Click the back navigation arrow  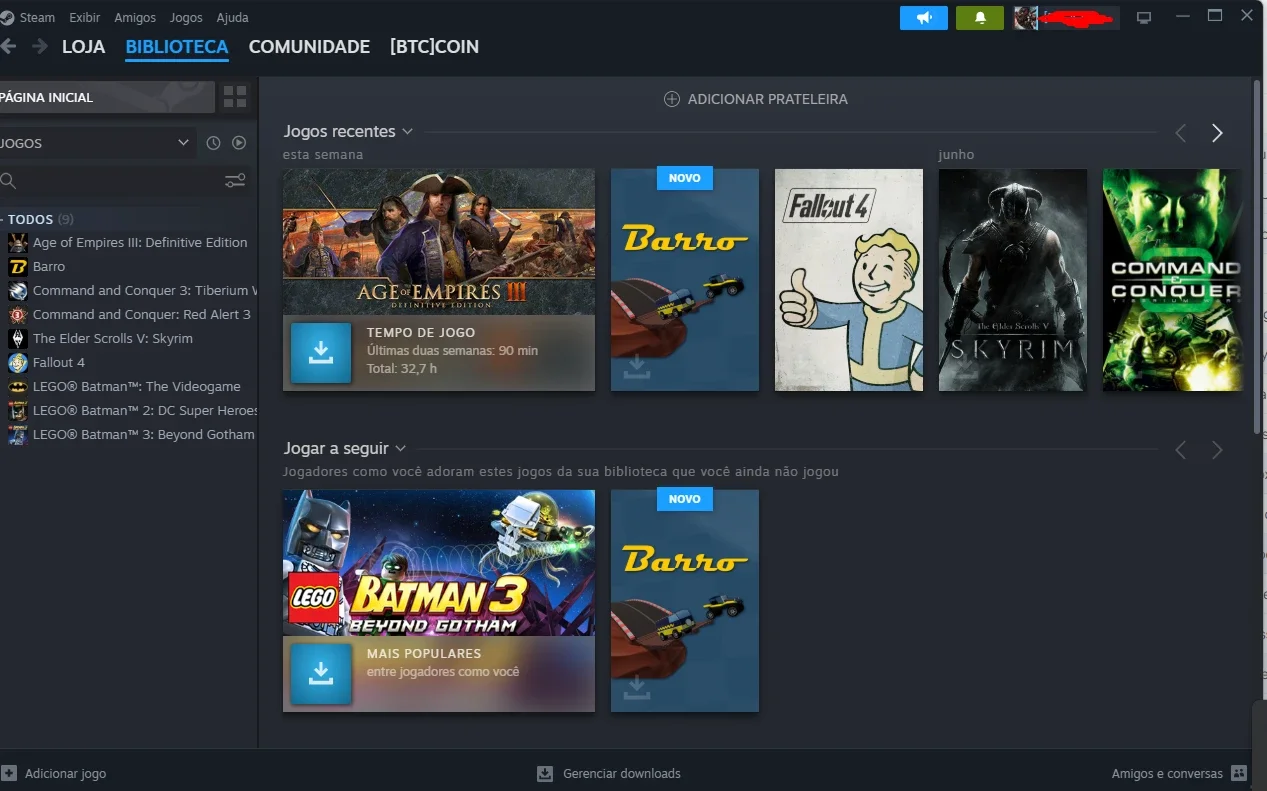tap(8, 46)
